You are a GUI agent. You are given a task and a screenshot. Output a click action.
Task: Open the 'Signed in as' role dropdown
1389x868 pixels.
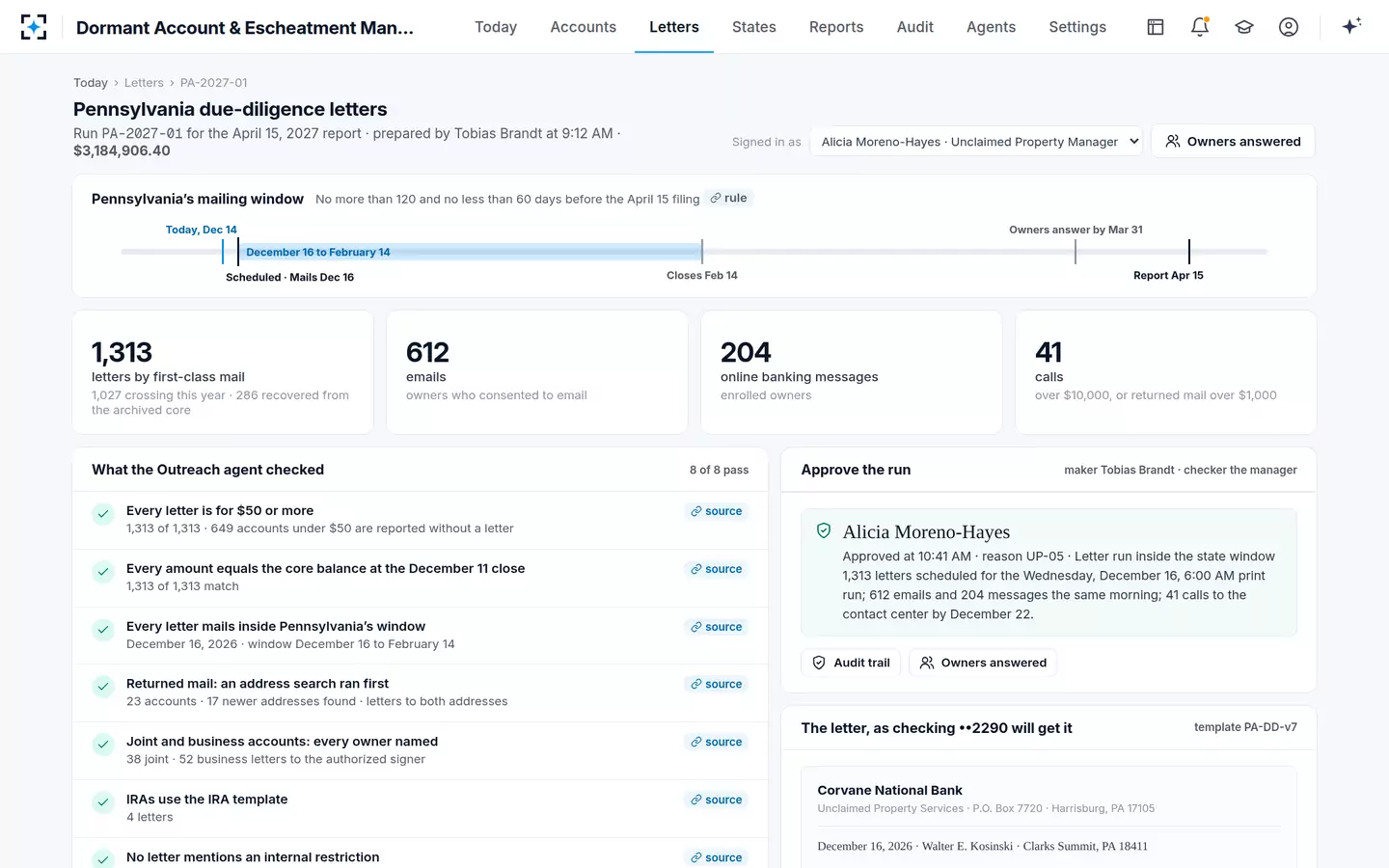(976, 142)
